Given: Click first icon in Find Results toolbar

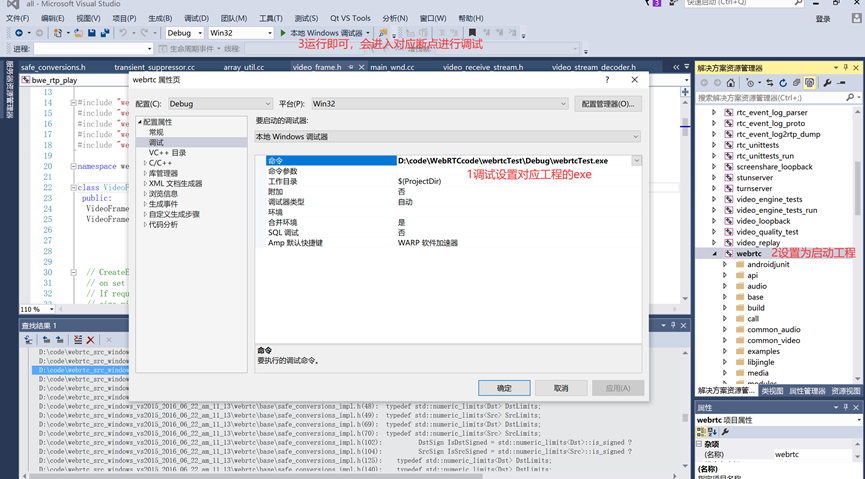Looking at the screenshot, I should click(x=28, y=340).
